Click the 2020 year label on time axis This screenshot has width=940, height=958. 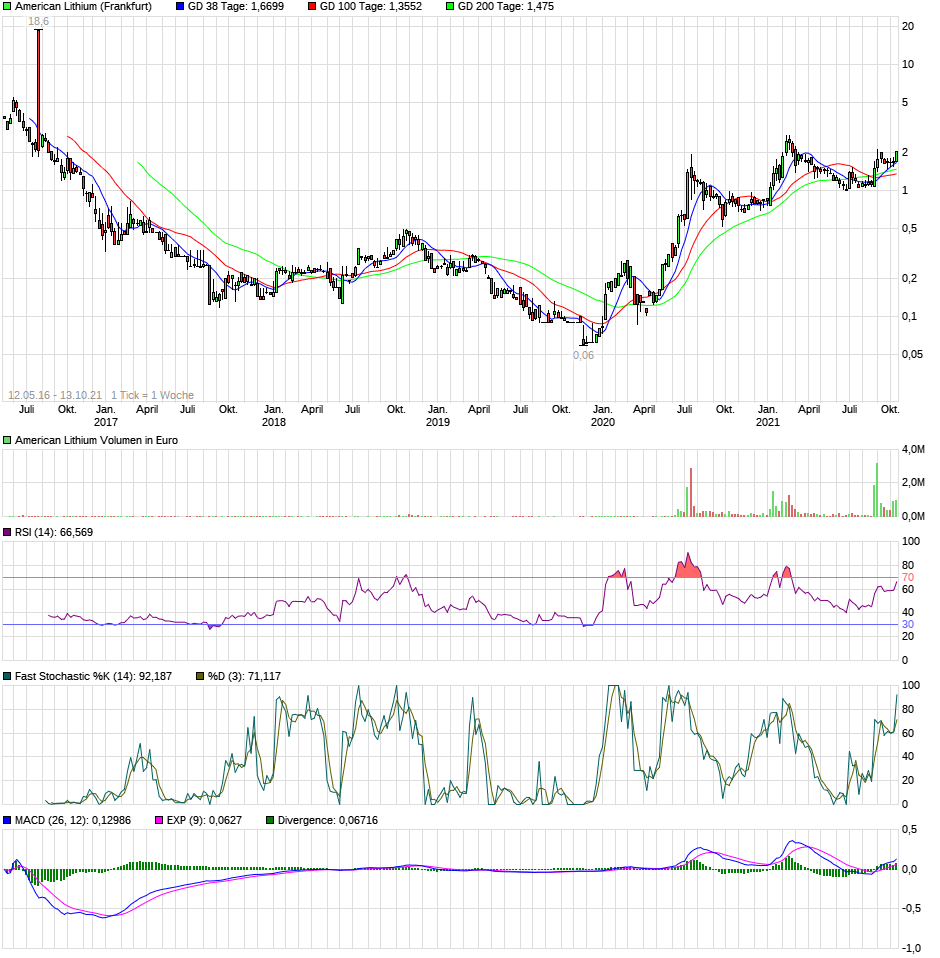click(604, 423)
